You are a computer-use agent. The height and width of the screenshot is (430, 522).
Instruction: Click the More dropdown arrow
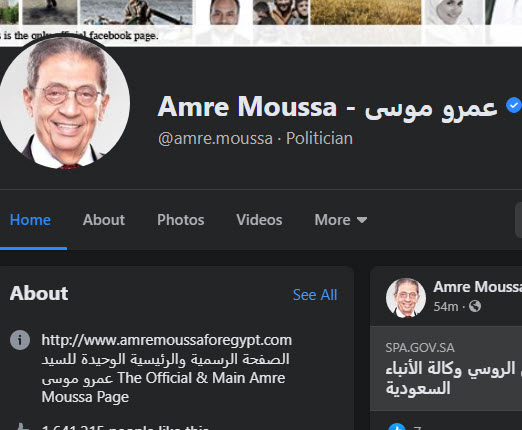362,220
